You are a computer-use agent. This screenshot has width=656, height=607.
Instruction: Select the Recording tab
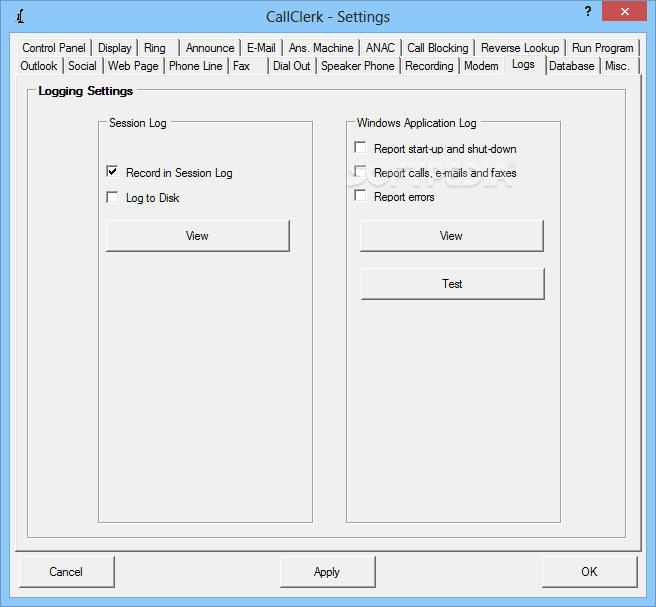click(x=429, y=66)
